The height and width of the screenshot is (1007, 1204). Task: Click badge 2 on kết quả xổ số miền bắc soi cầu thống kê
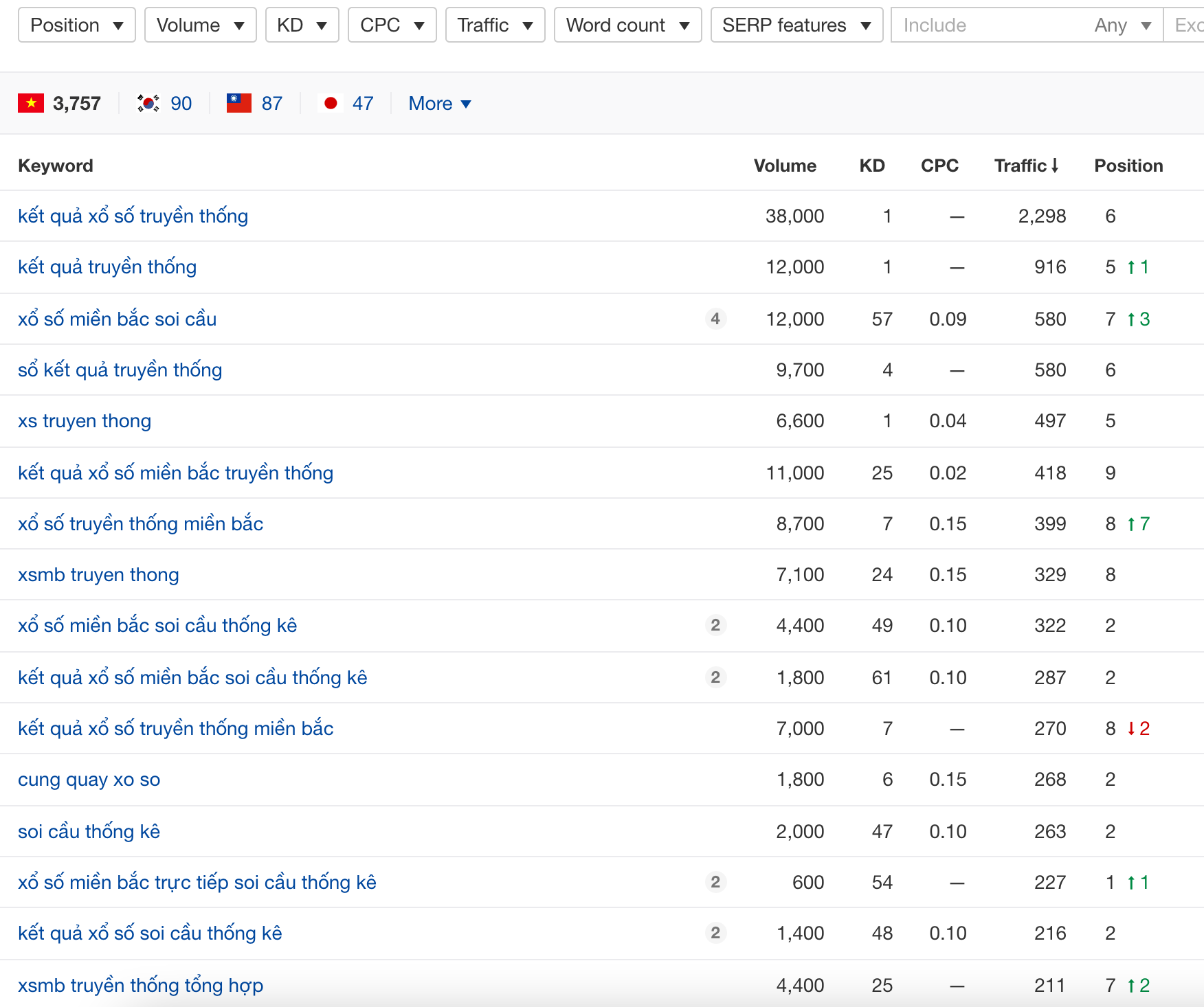click(x=715, y=677)
